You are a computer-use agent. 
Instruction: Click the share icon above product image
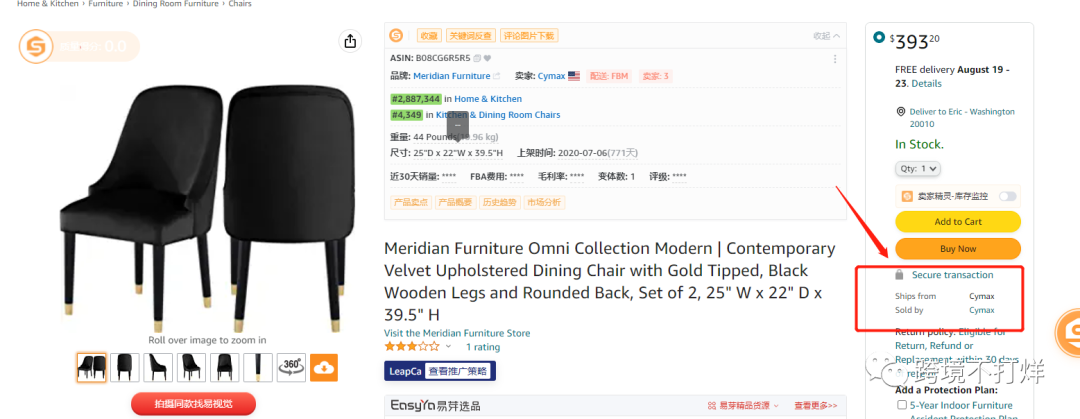[350, 41]
